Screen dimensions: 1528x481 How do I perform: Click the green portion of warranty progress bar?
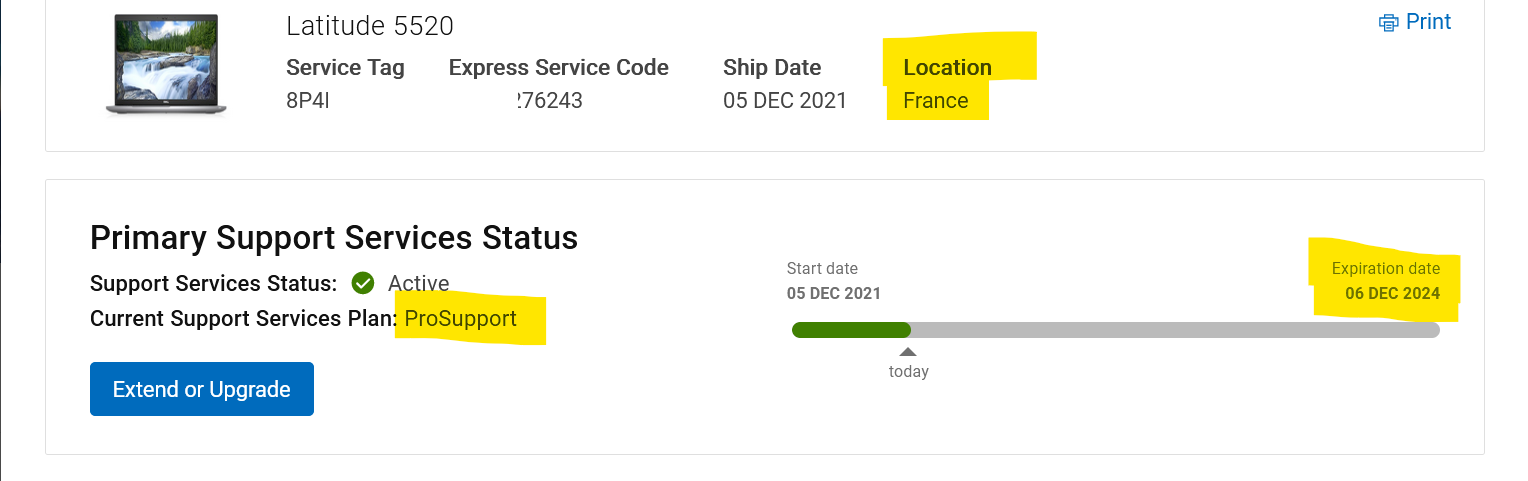[x=850, y=330]
